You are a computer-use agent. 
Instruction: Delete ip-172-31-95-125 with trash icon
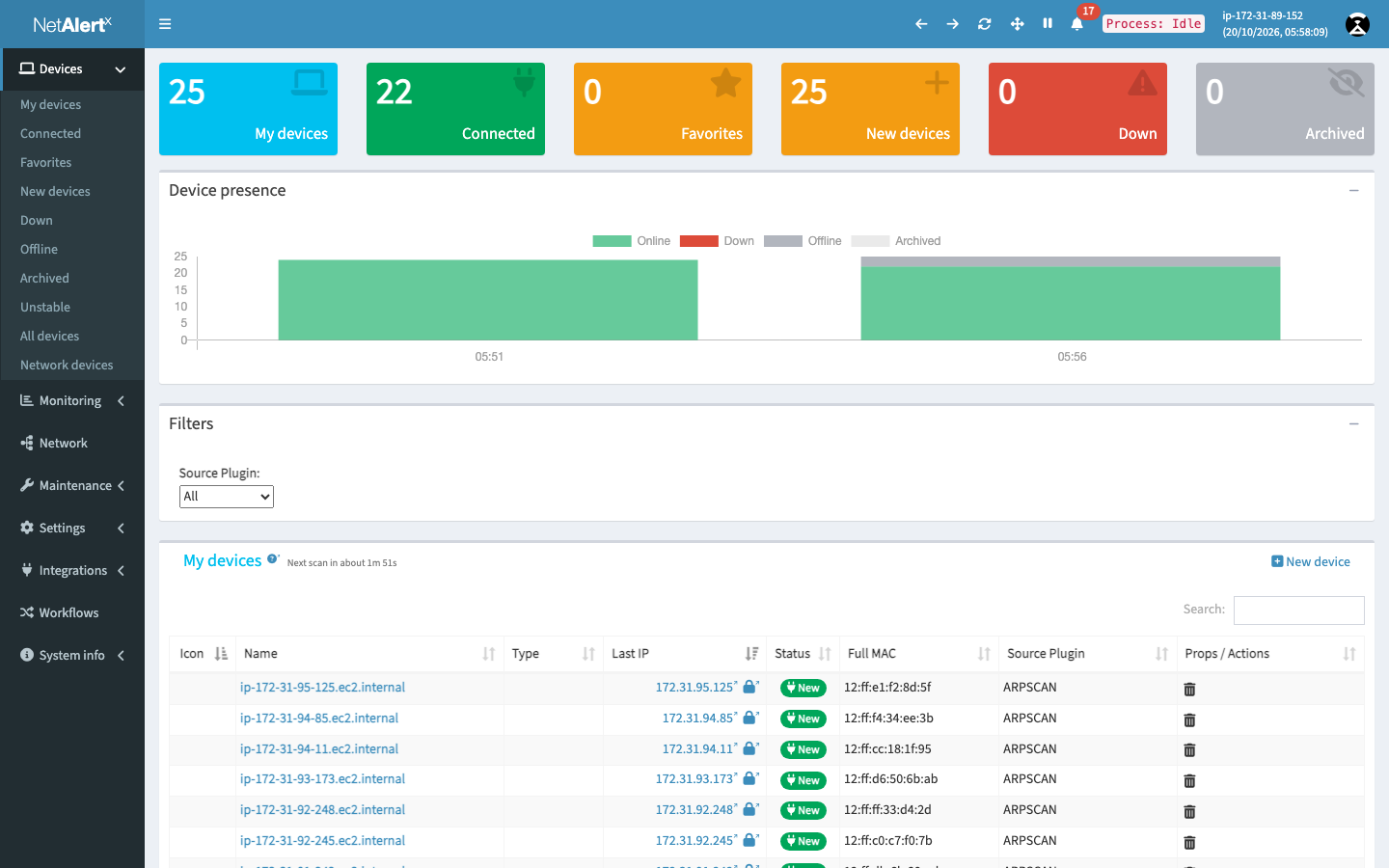(x=1189, y=689)
